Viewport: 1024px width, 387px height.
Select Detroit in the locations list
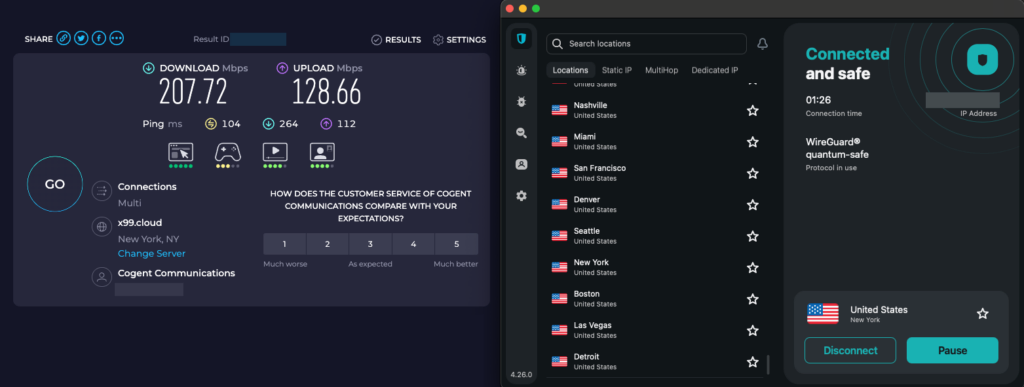tap(654, 361)
